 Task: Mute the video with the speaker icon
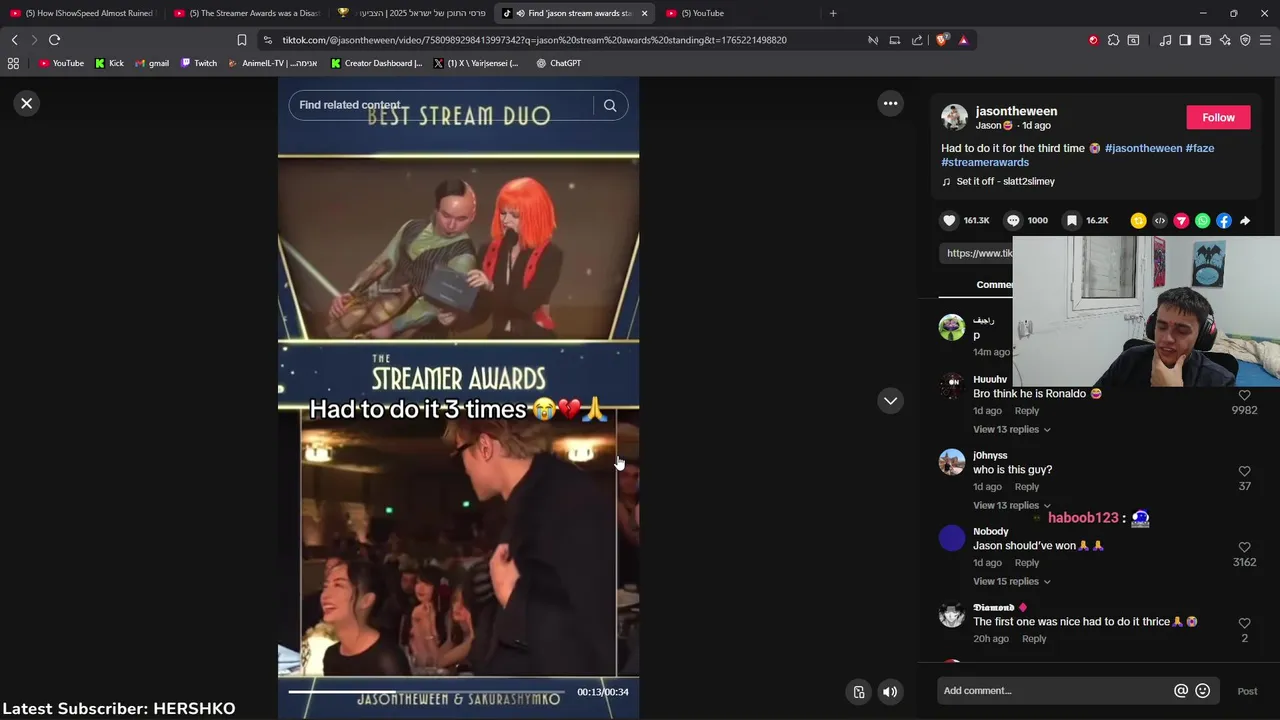[890, 692]
